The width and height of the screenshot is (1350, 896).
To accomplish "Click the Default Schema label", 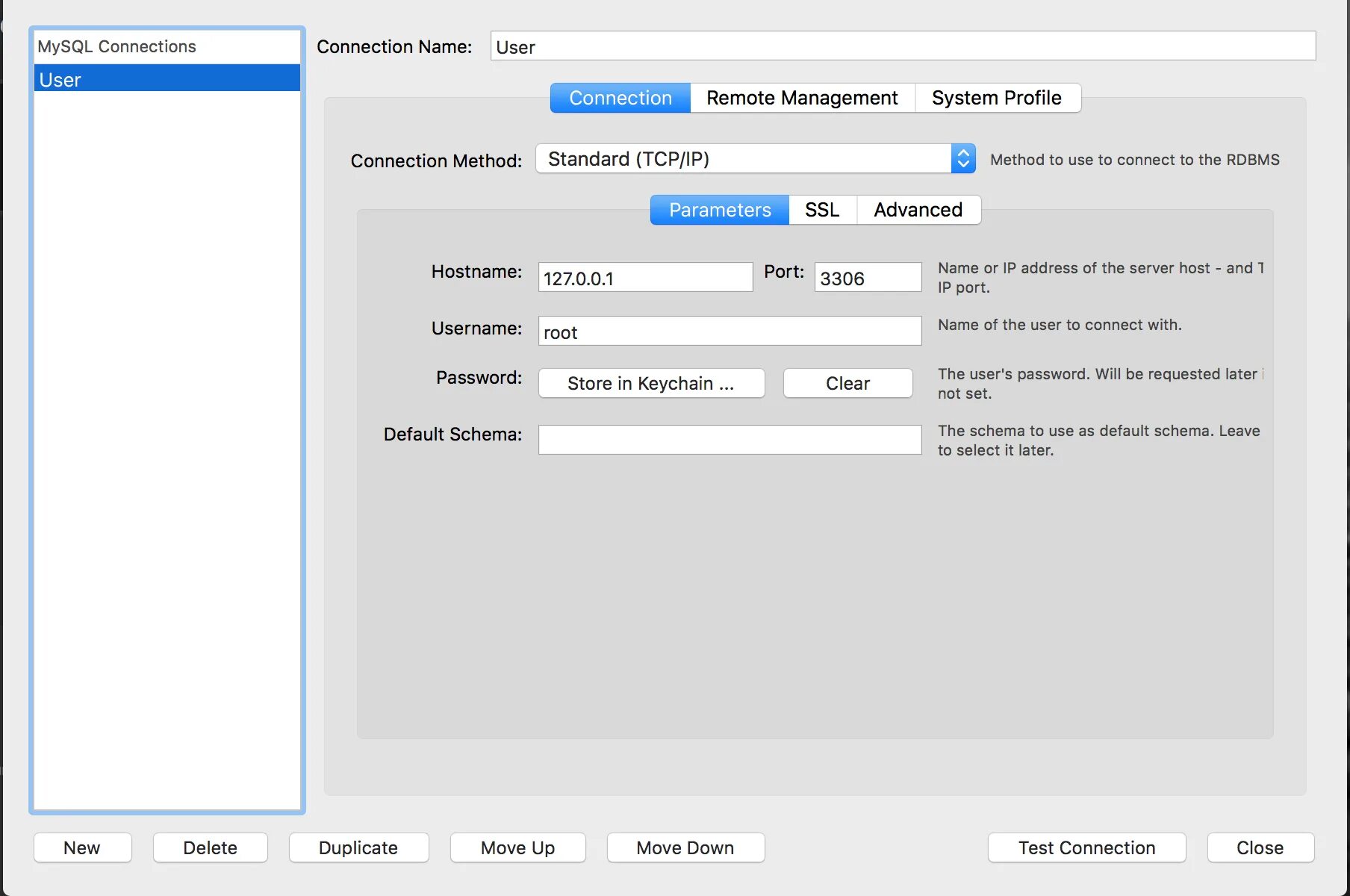I will 452,435.
